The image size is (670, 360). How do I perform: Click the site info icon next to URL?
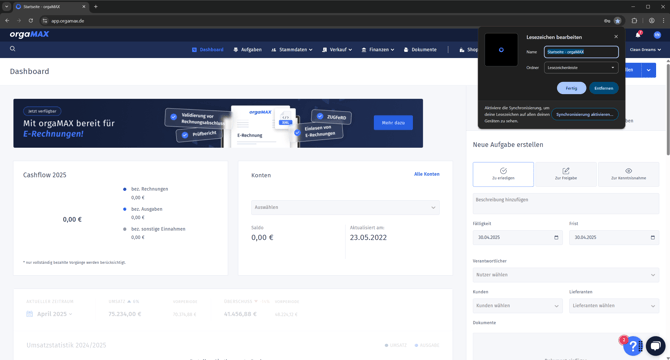point(45,20)
